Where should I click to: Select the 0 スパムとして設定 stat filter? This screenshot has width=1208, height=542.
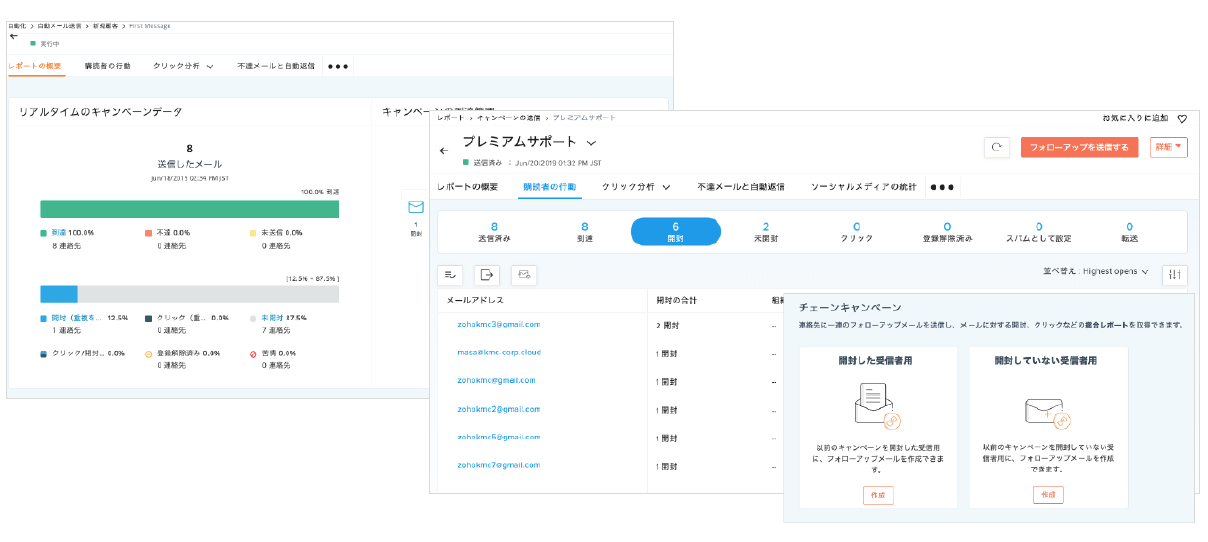coord(1039,232)
